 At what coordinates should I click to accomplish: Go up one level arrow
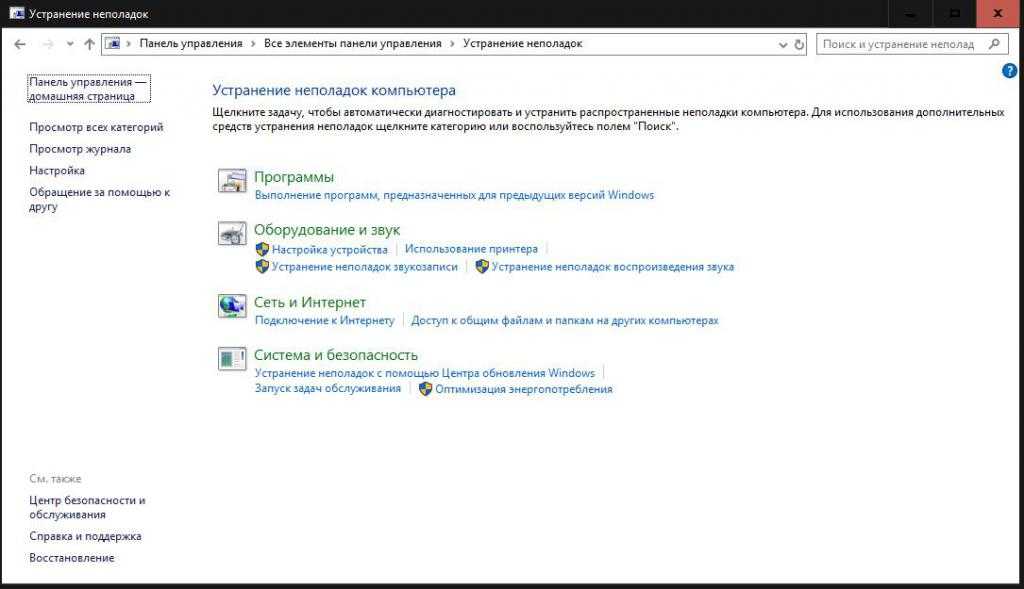tap(89, 44)
